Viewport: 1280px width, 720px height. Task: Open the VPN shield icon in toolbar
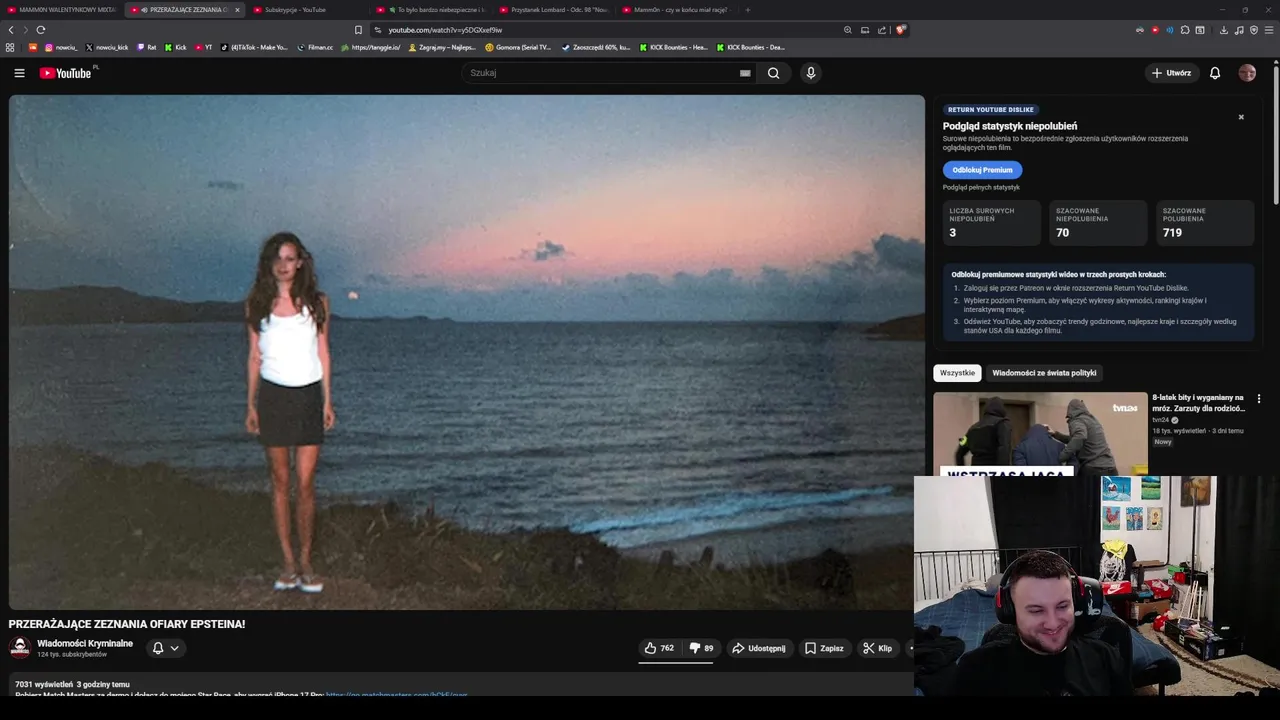[1254, 30]
